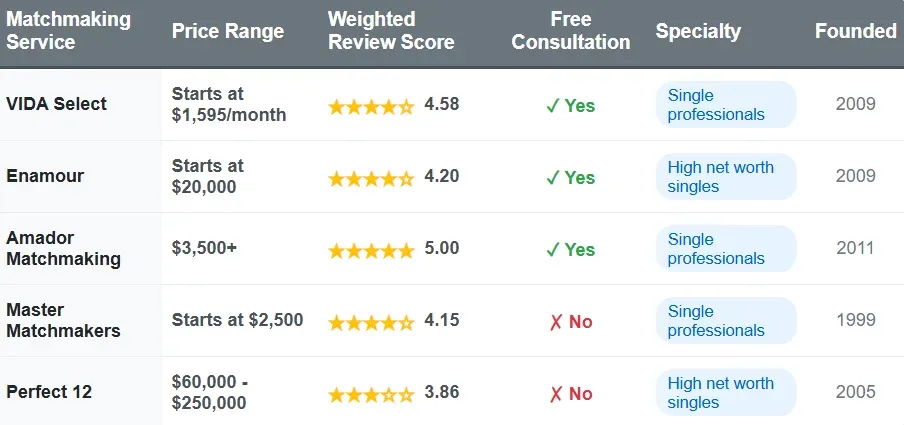Viewport: 904px width, 425px height.
Task: Click High net worth singles tag for Perfect 12
Action: [x=726, y=393]
